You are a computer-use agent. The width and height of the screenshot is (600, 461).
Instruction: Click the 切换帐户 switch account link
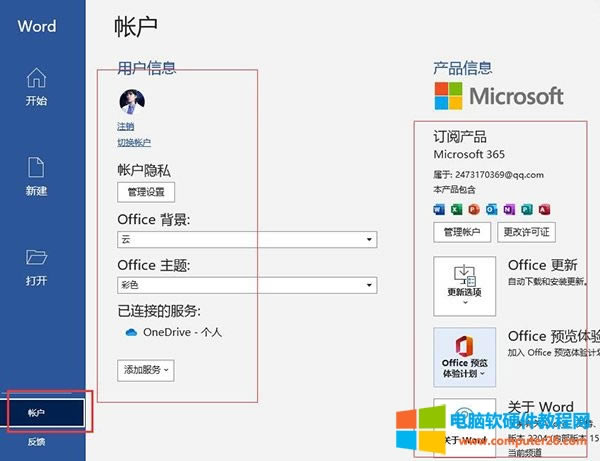[134, 143]
